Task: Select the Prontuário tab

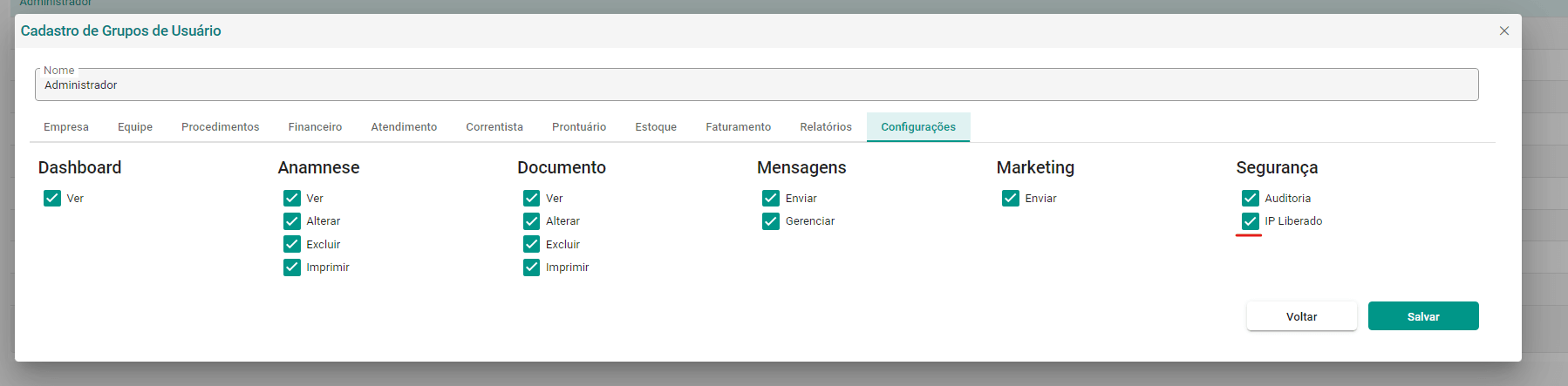Action: [x=579, y=127]
